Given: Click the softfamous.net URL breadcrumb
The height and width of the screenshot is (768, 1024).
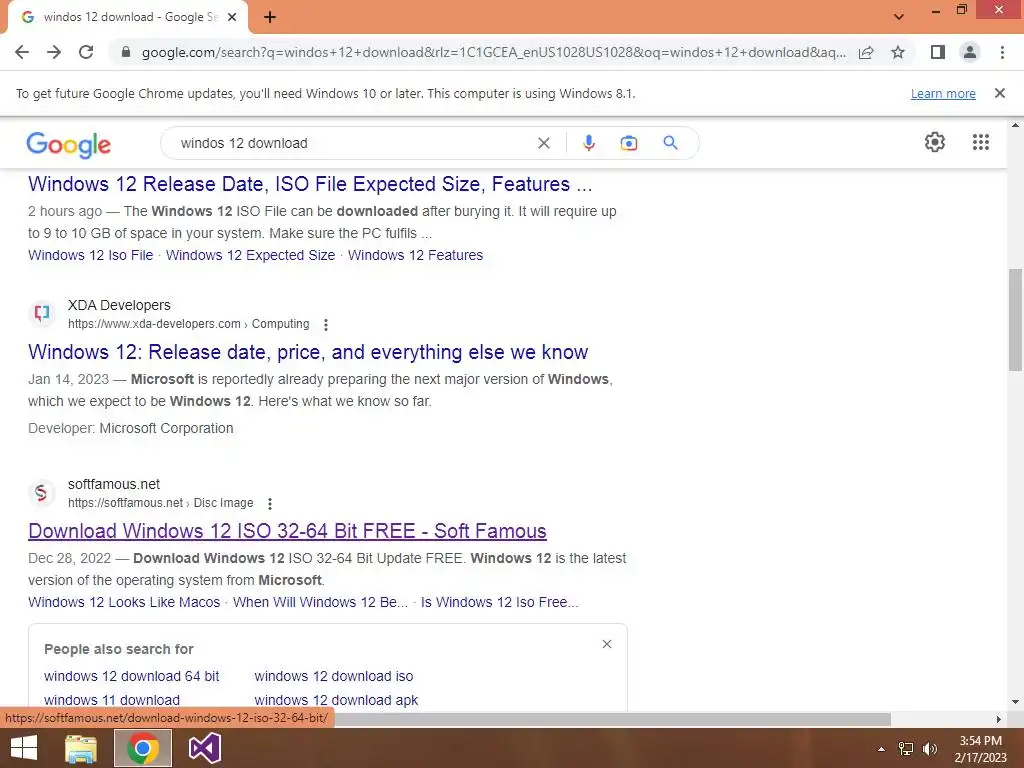Looking at the screenshot, I should tap(161, 503).
